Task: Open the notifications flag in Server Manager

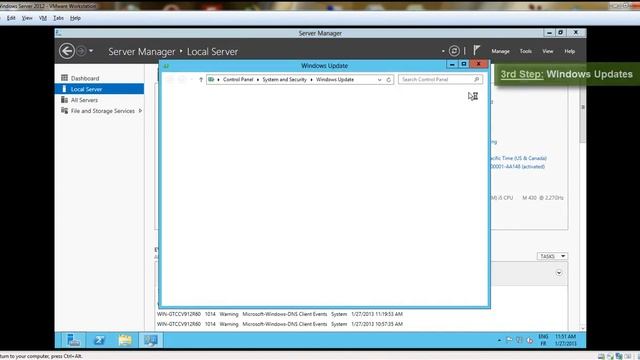Action: coord(476,51)
